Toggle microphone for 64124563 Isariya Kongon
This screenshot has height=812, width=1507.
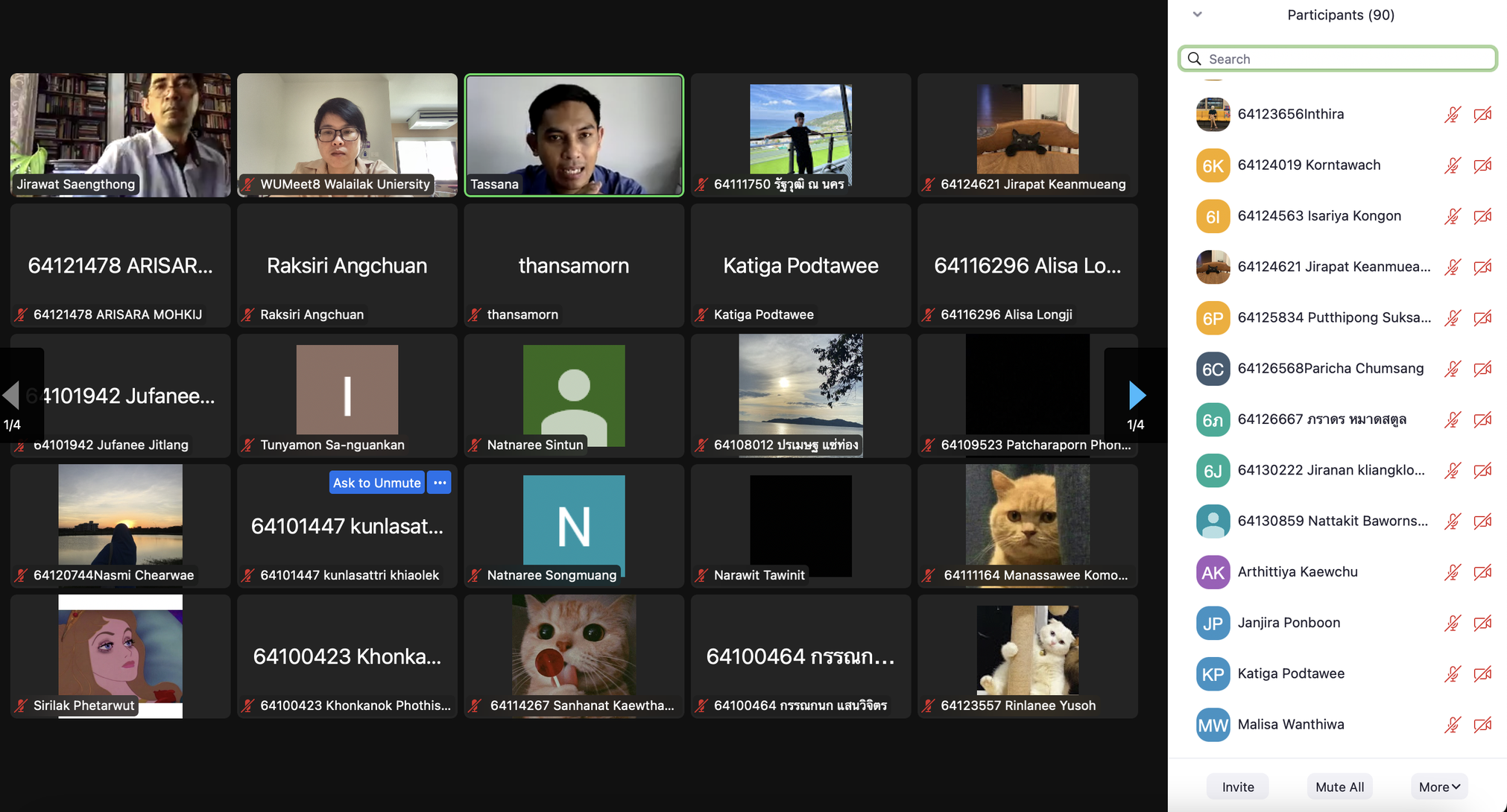click(1452, 216)
